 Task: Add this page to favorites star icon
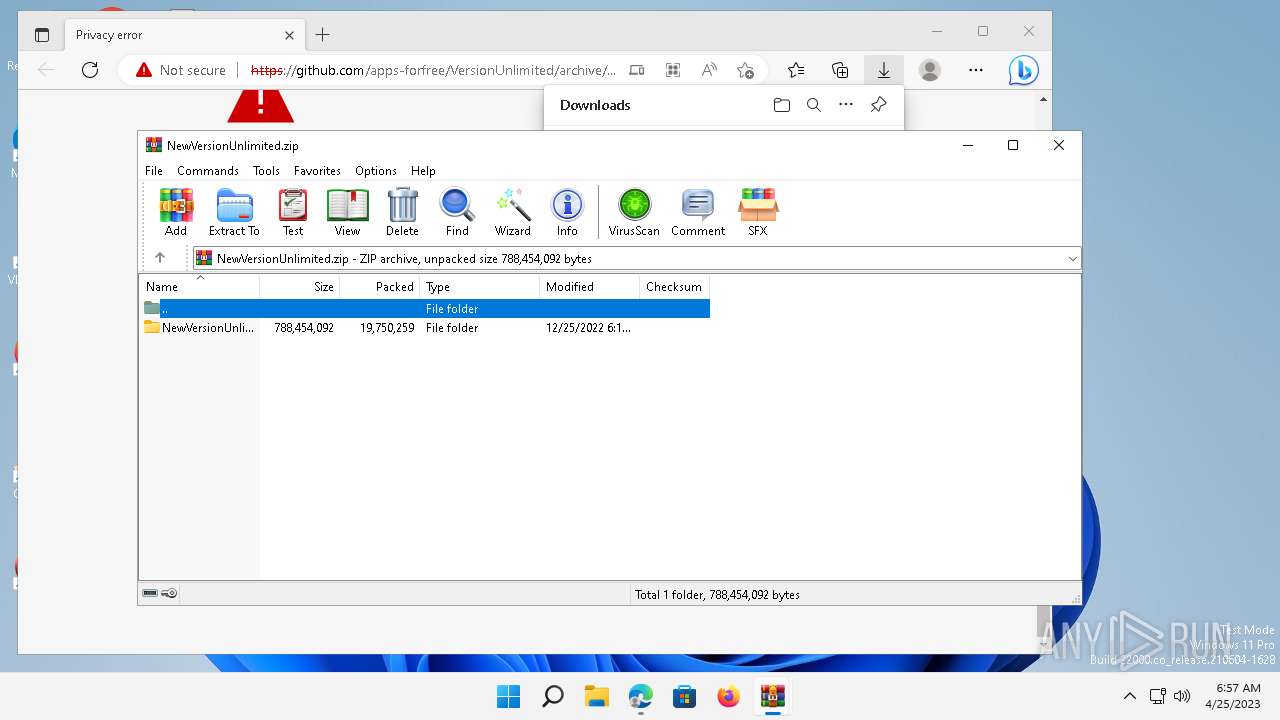tap(745, 70)
